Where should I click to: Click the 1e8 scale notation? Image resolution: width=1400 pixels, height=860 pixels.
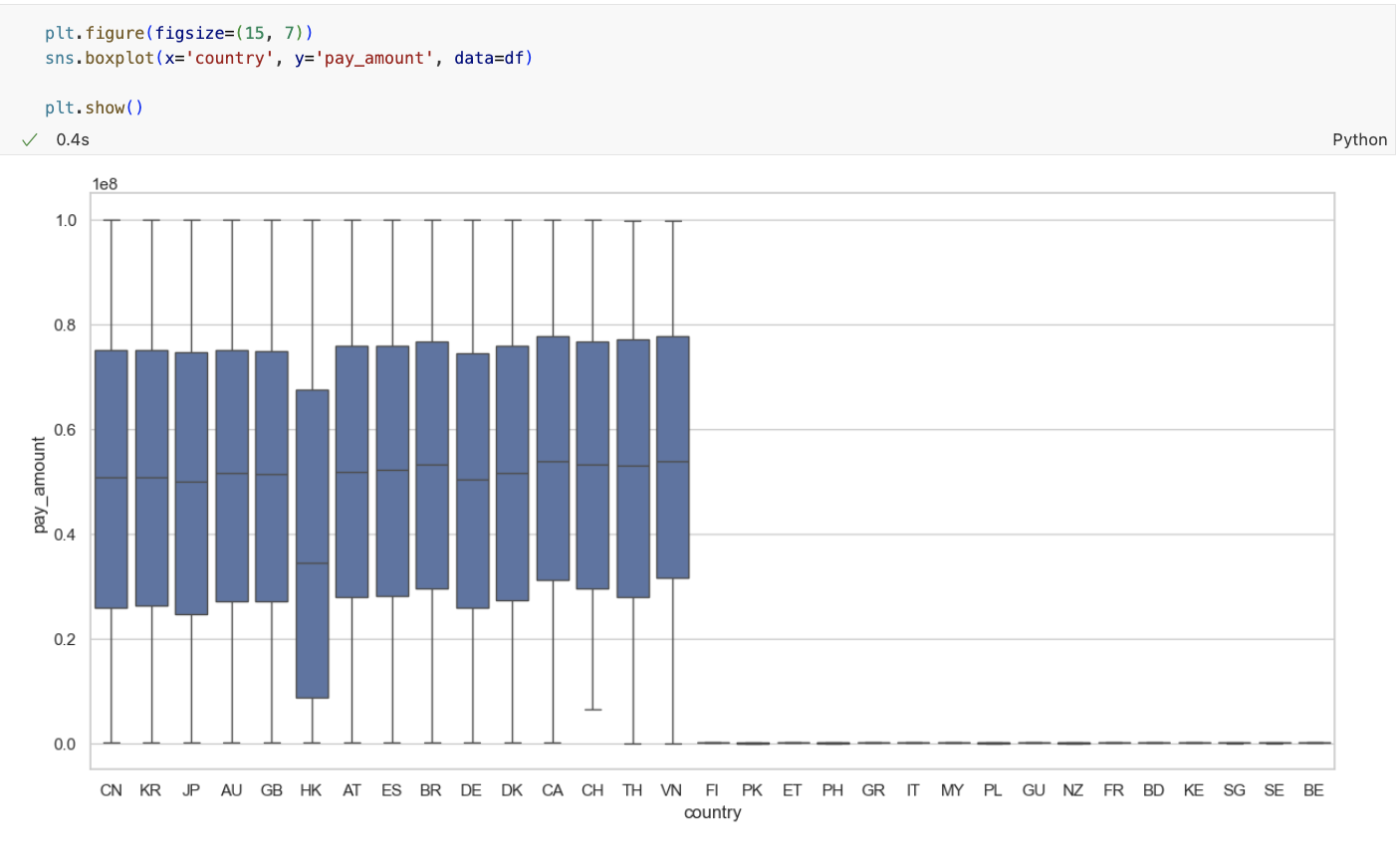click(105, 184)
